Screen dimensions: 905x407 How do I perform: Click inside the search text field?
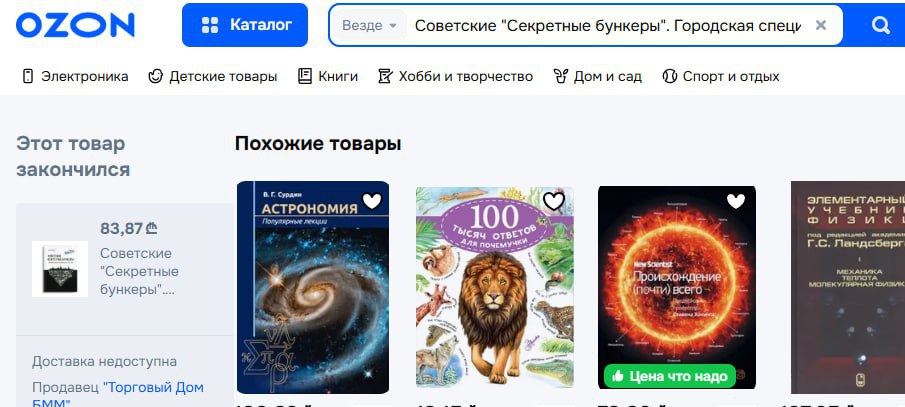click(608, 25)
